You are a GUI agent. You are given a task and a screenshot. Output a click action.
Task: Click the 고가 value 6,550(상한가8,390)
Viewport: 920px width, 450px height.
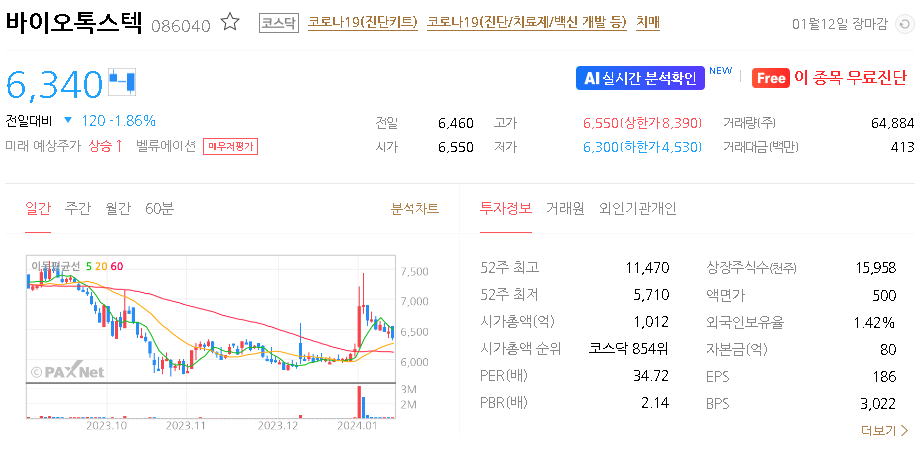pyautogui.click(x=642, y=123)
